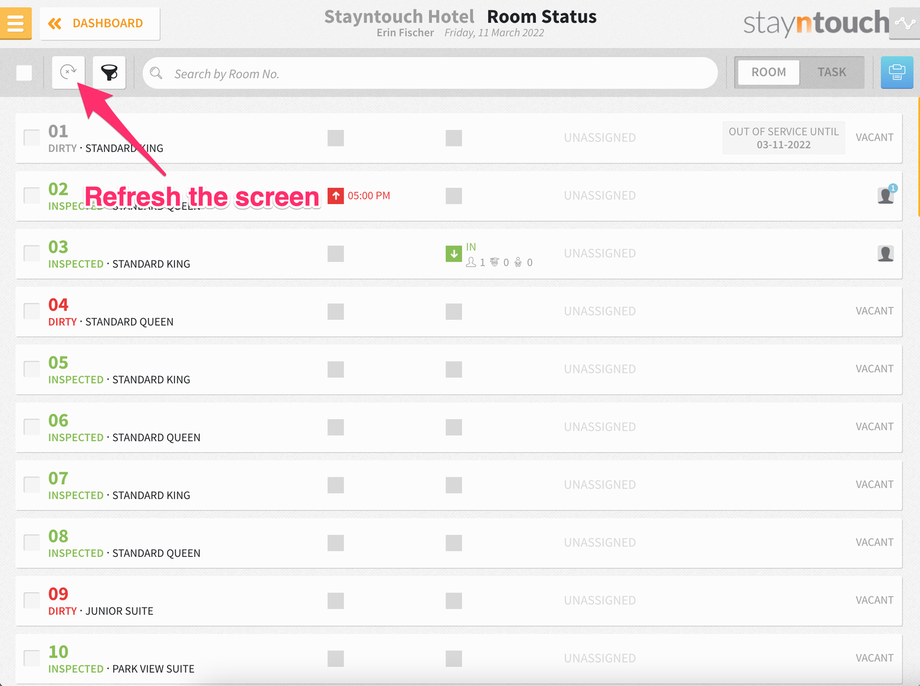Viewport: 920px width, 686px height.
Task: Click Room Status title
Action: (542, 17)
